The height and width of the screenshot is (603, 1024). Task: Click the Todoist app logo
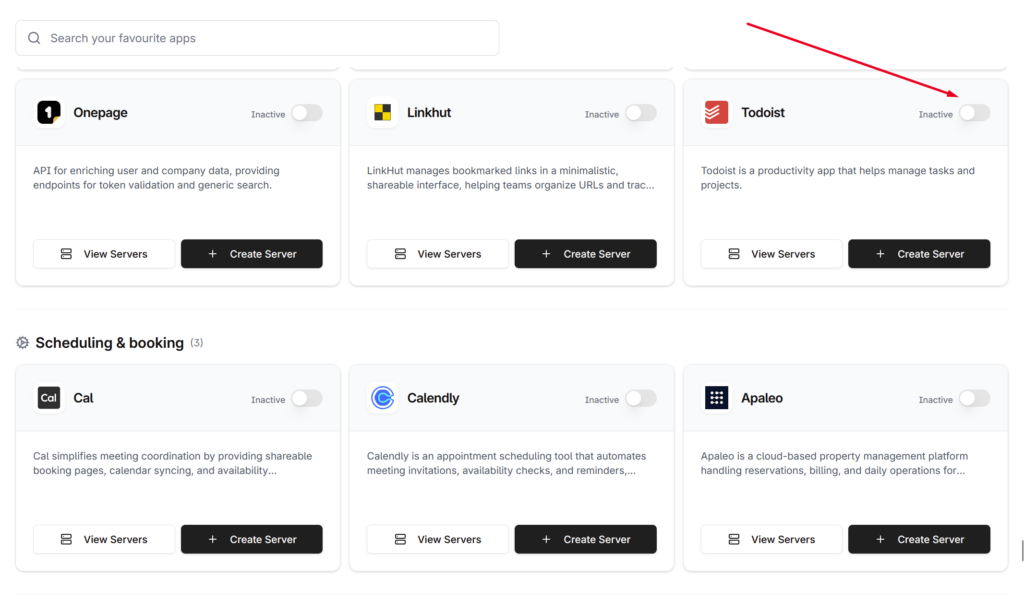[x=716, y=112]
